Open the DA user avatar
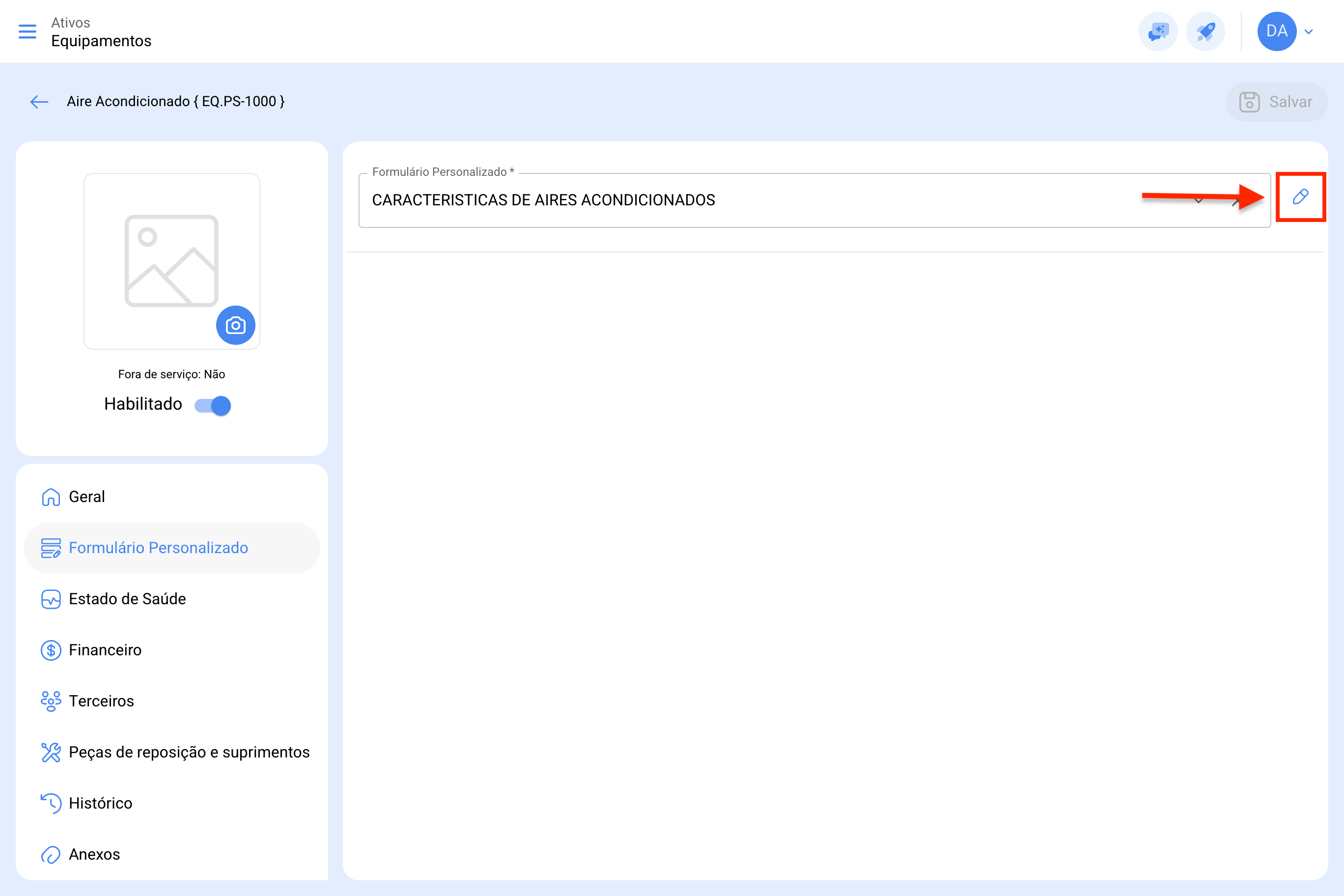This screenshot has width=1344, height=896. tap(1277, 31)
